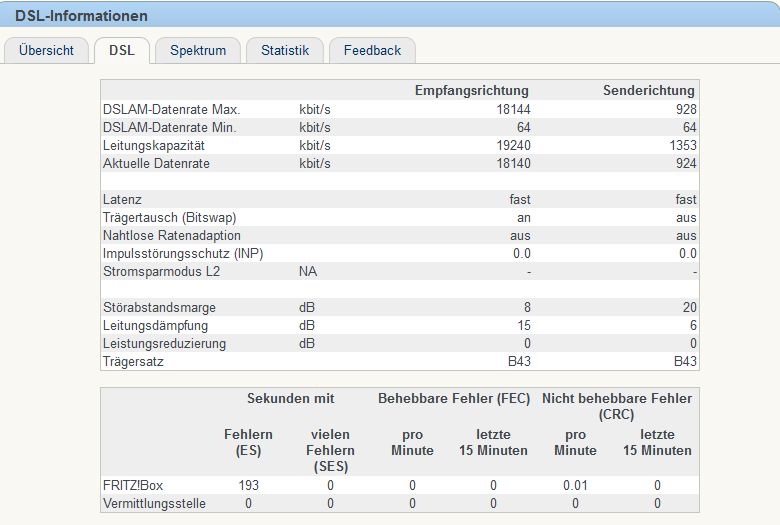The width and height of the screenshot is (780, 525).
Task: Select the DSL tab
Action: pyautogui.click(x=122, y=50)
